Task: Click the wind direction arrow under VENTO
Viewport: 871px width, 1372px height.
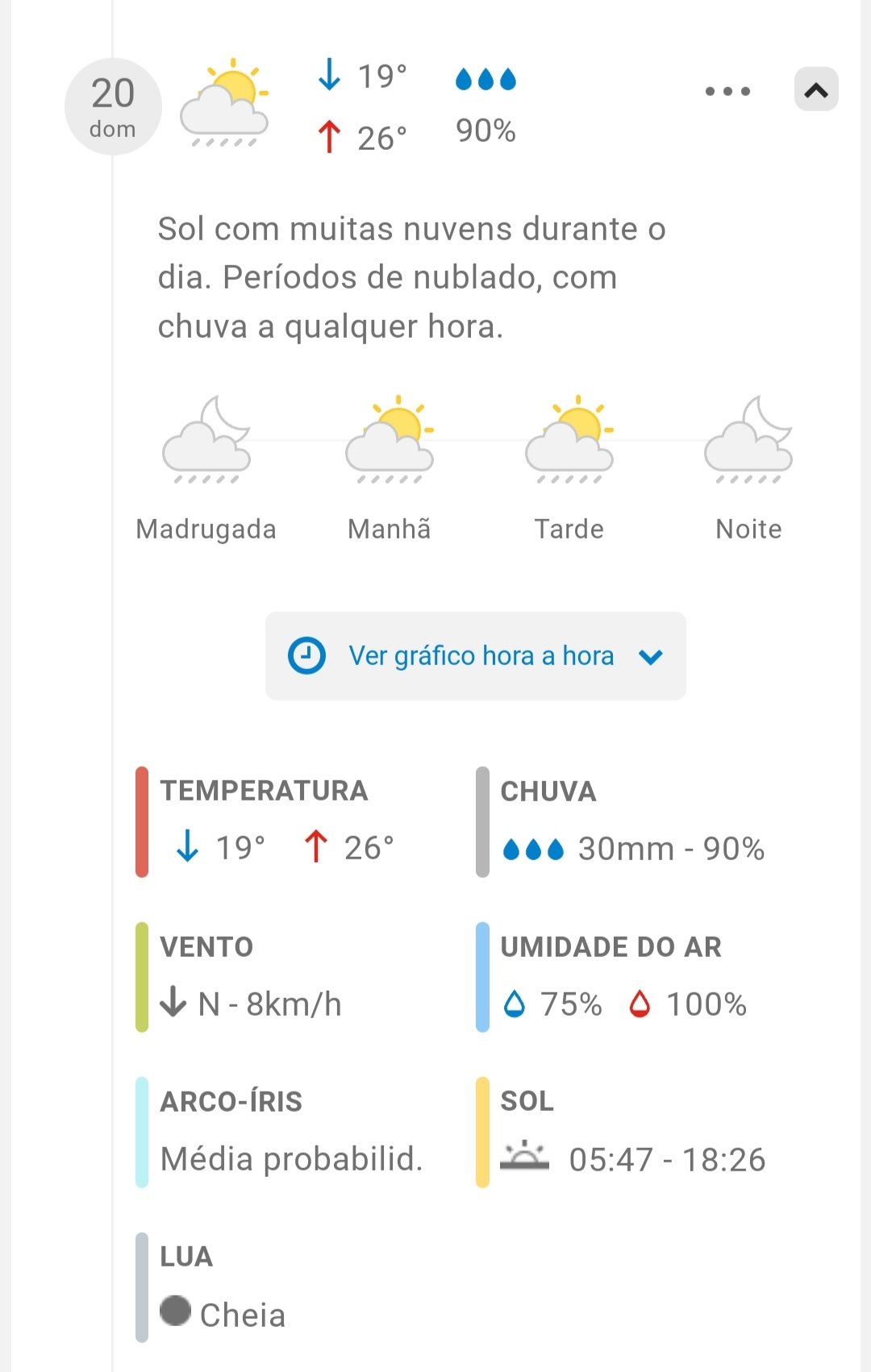Action: [173, 1003]
